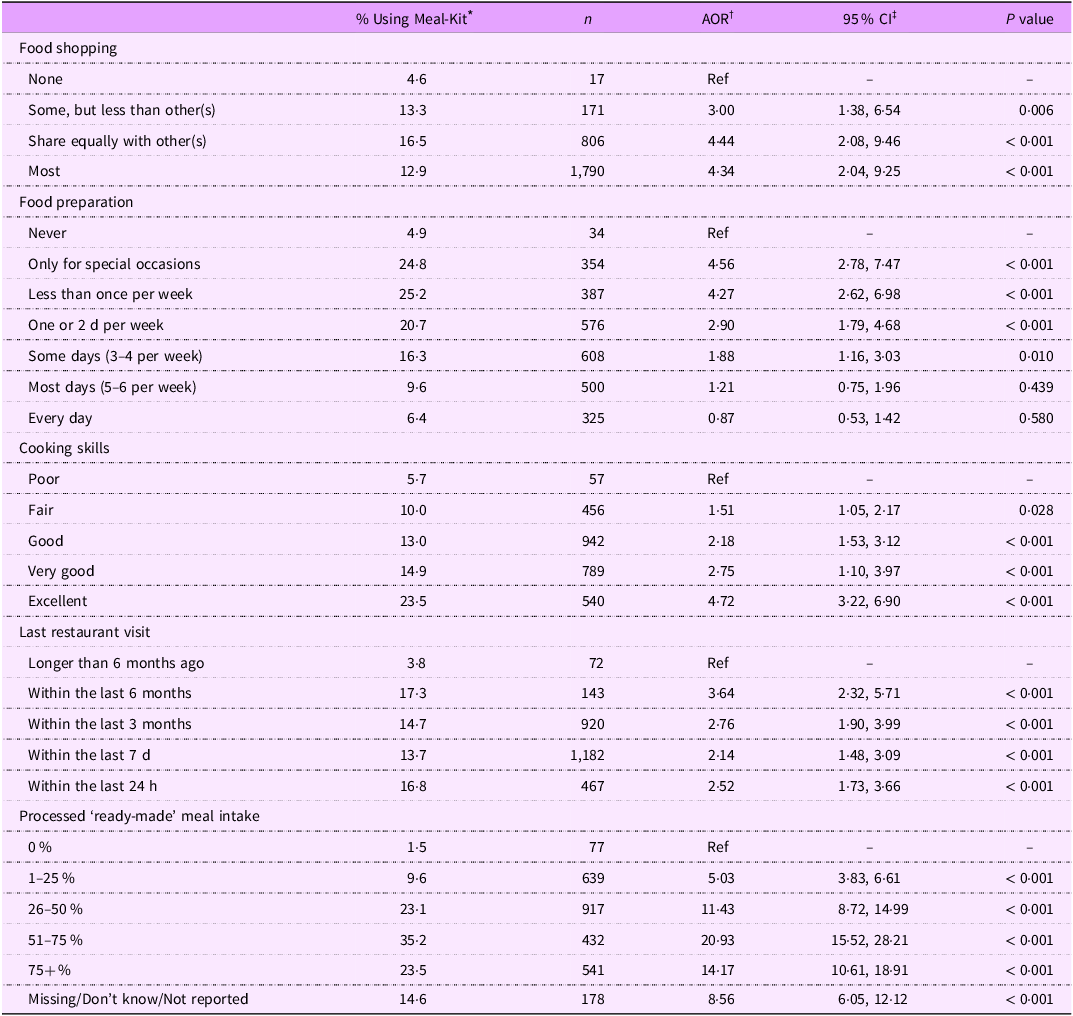Click the 'Food shopping' section heading
Image resolution: width=1073 pixels, height=1016 pixels.
pyautogui.click(x=68, y=48)
